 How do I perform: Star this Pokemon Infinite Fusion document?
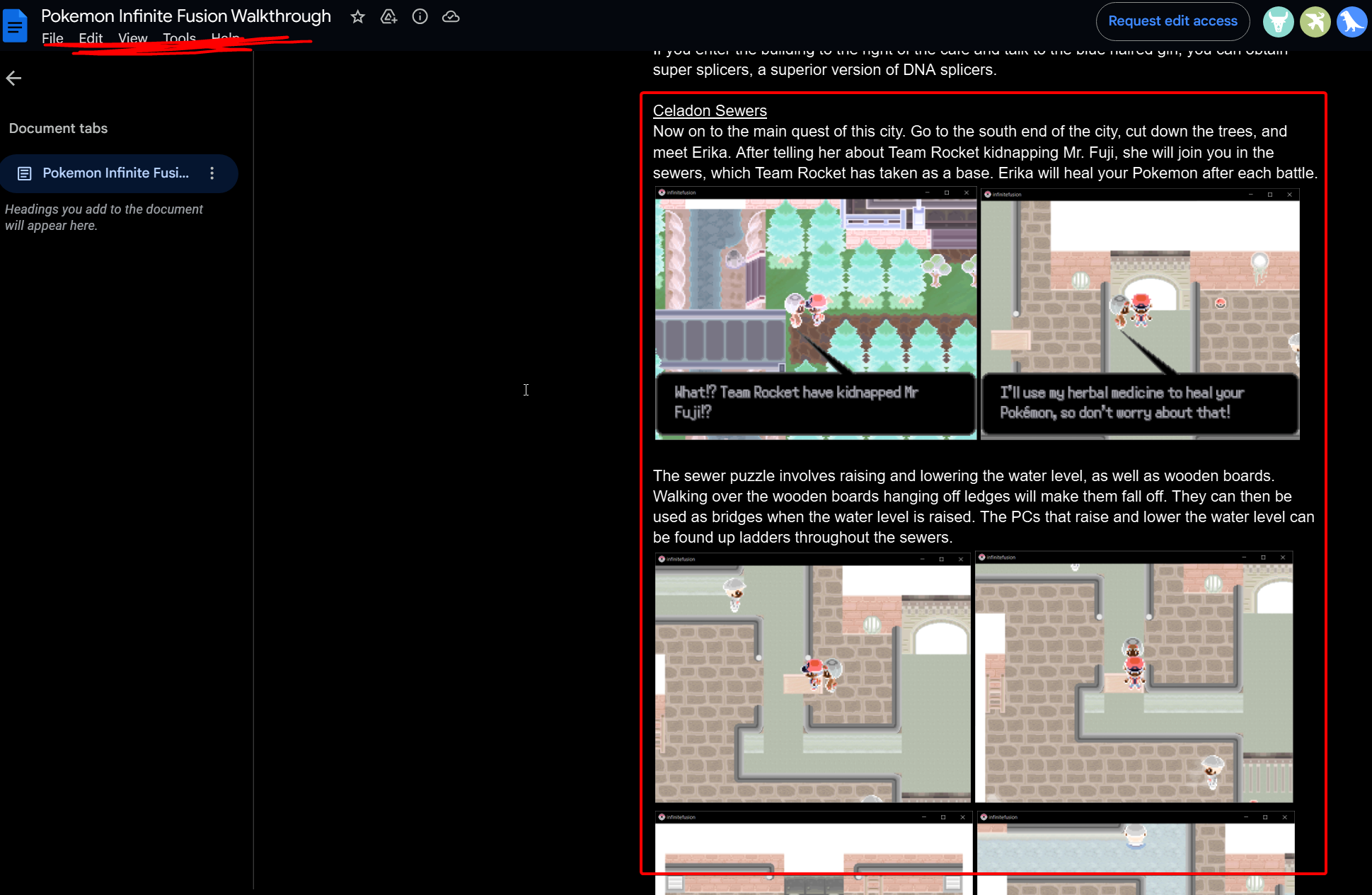click(358, 17)
